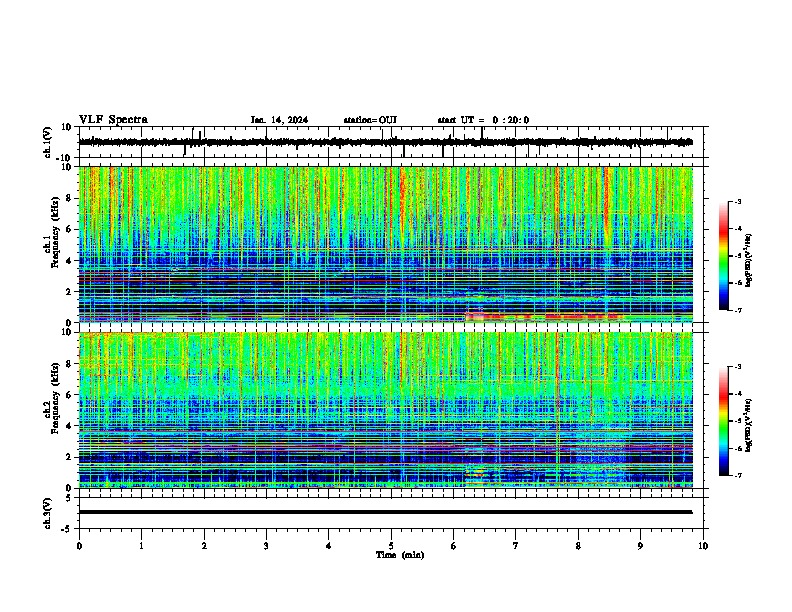This screenshot has width=792, height=612.
Task: Click the "ch.3(V)" axis label of the bottom panel
Action: [x=48, y=513]
